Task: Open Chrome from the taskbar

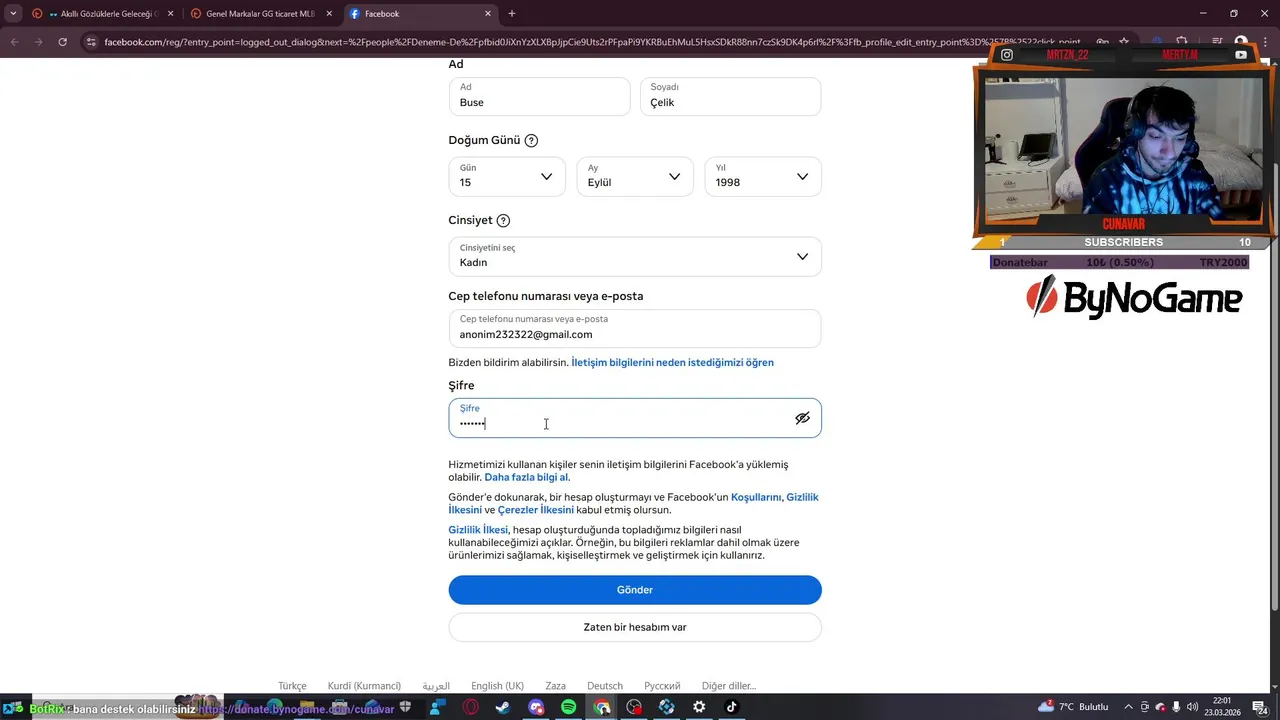Action: (602, 707)
